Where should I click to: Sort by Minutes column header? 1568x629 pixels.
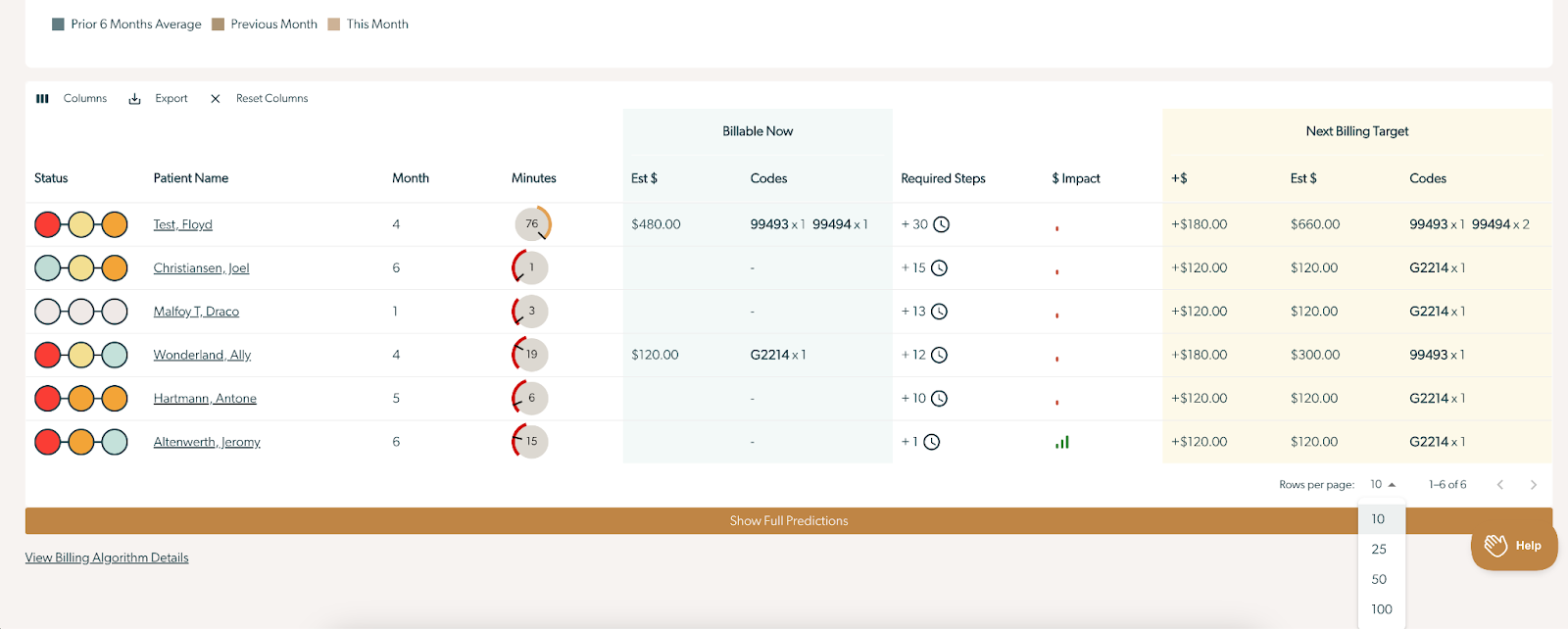pyautogui.click(x=534, y=178)
